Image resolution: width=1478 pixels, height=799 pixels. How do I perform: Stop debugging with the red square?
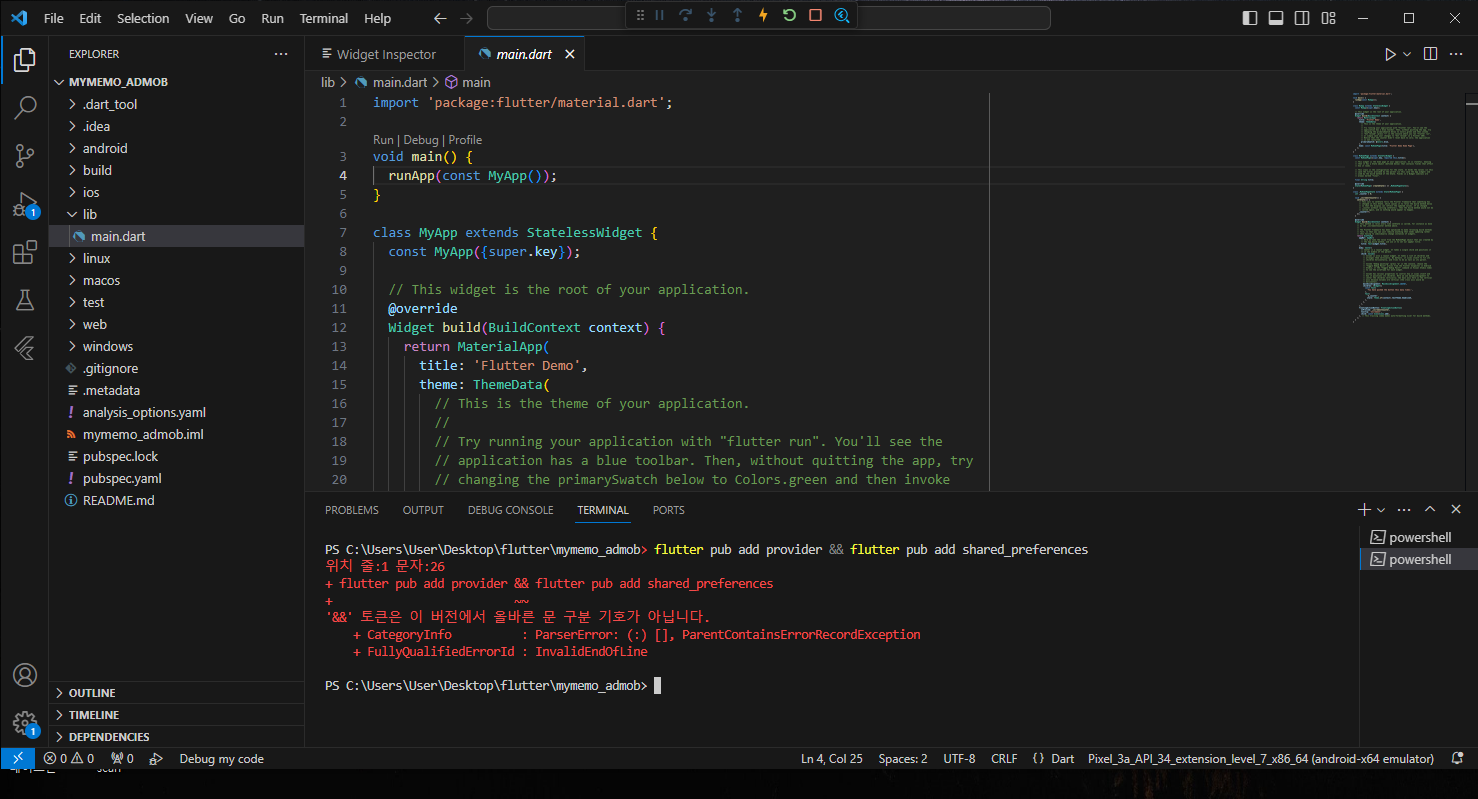tap(815, 16)
